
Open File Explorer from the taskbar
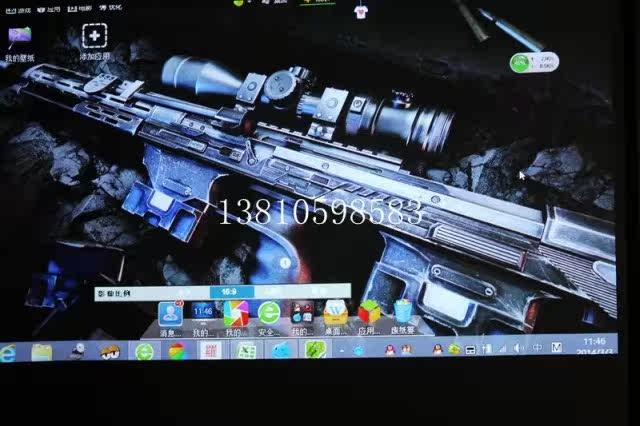41,352
